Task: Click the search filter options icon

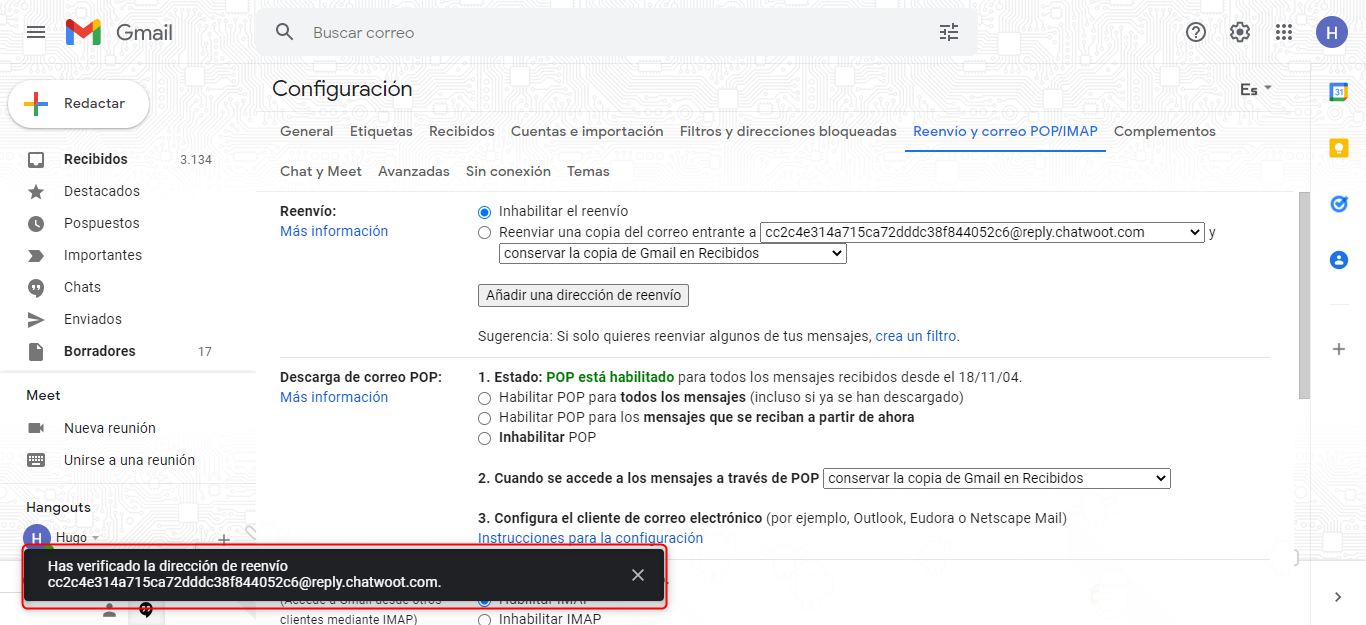Action: (x=948, y=32)
